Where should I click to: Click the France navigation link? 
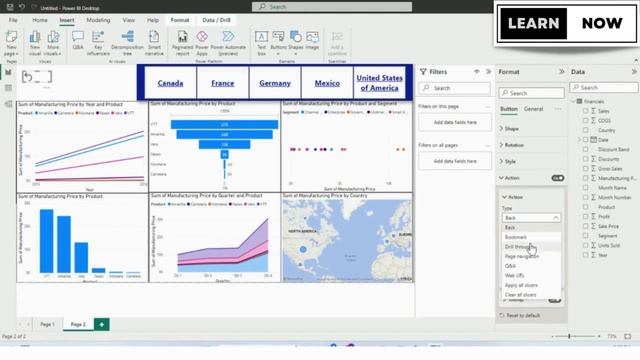point(222,83)
